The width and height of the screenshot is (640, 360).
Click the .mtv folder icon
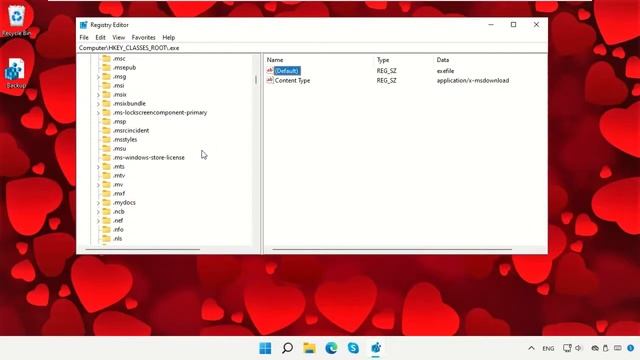point(107,175)
